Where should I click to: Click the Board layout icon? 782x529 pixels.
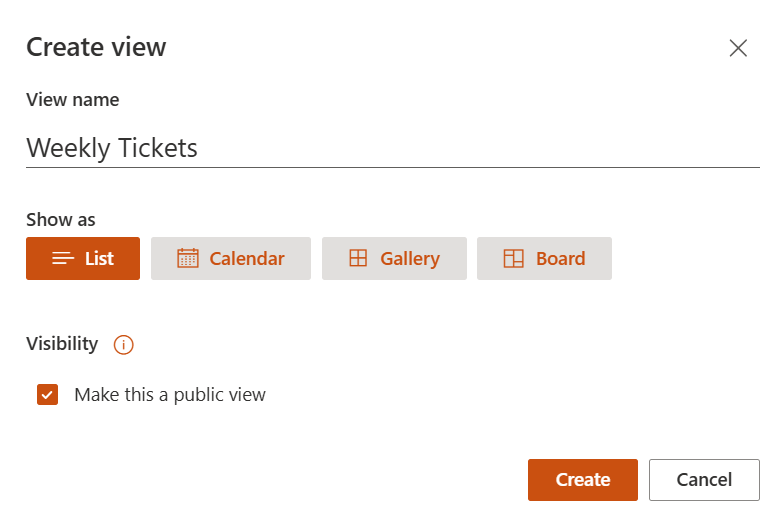pyautogui.click(x=514, y=258)
